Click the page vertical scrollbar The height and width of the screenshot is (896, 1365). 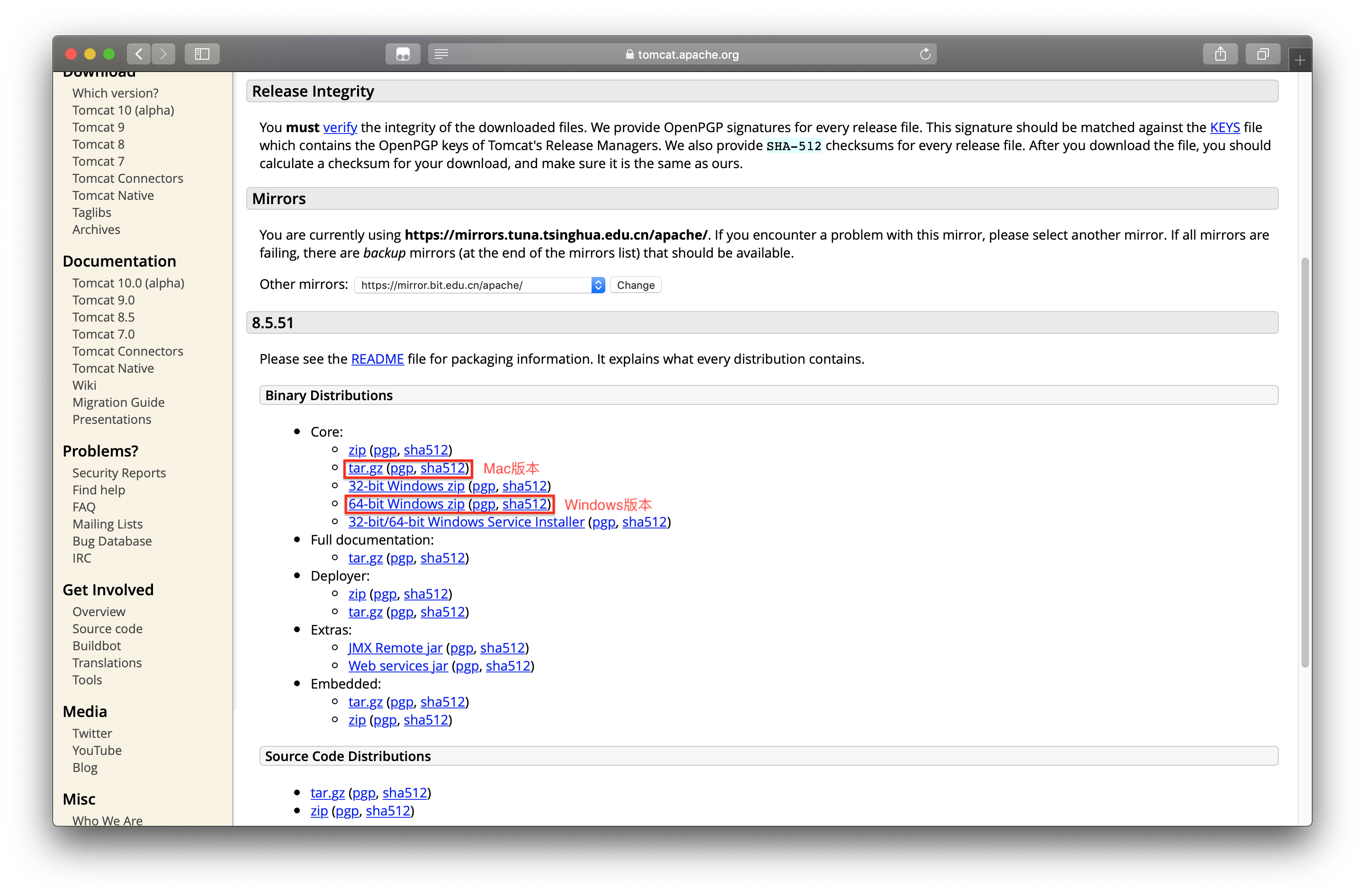coord(1305,462)
